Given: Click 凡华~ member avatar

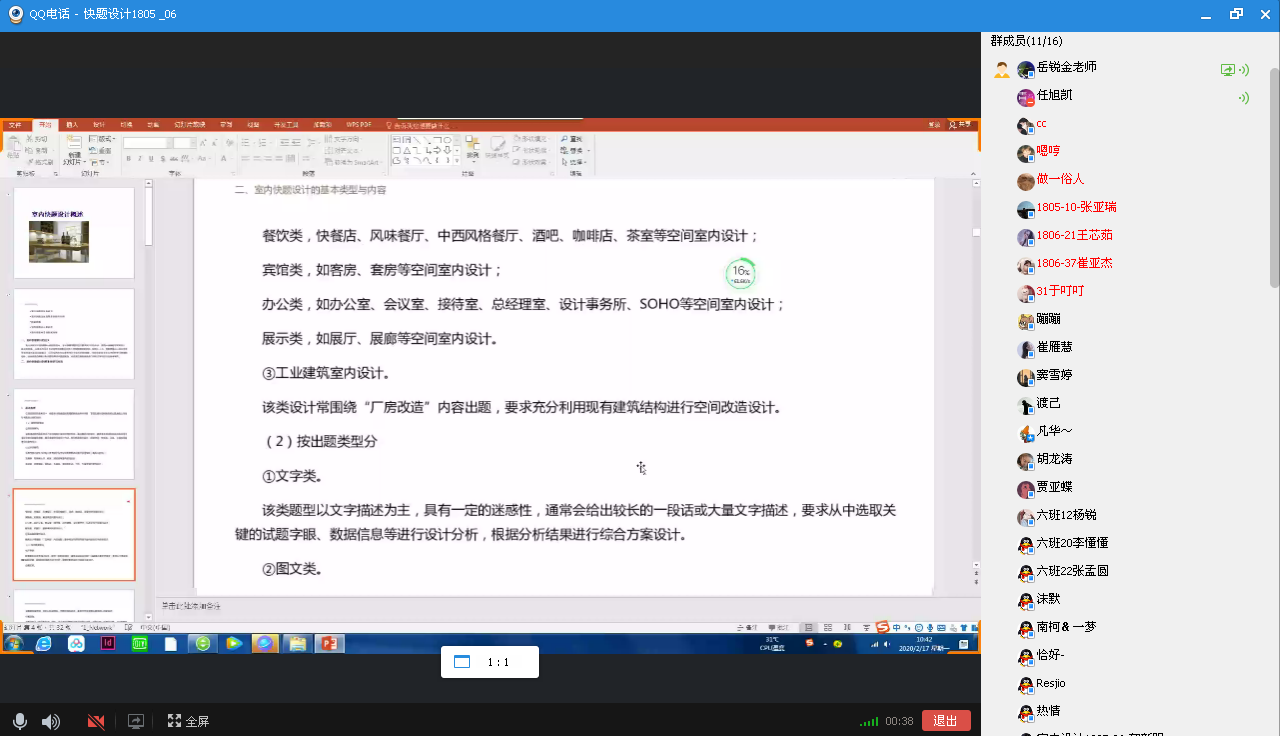Looking at the screenshot, I should (1026, 433).
